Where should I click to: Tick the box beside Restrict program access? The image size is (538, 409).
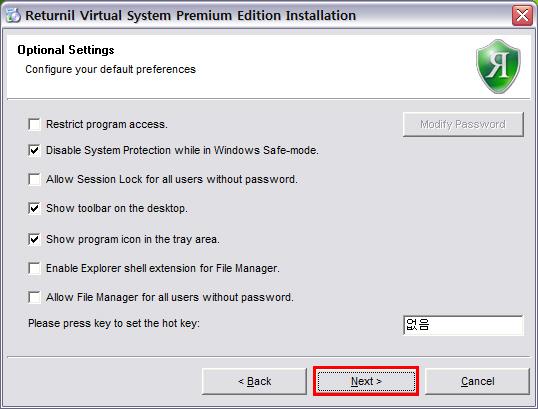coord(34,124)
